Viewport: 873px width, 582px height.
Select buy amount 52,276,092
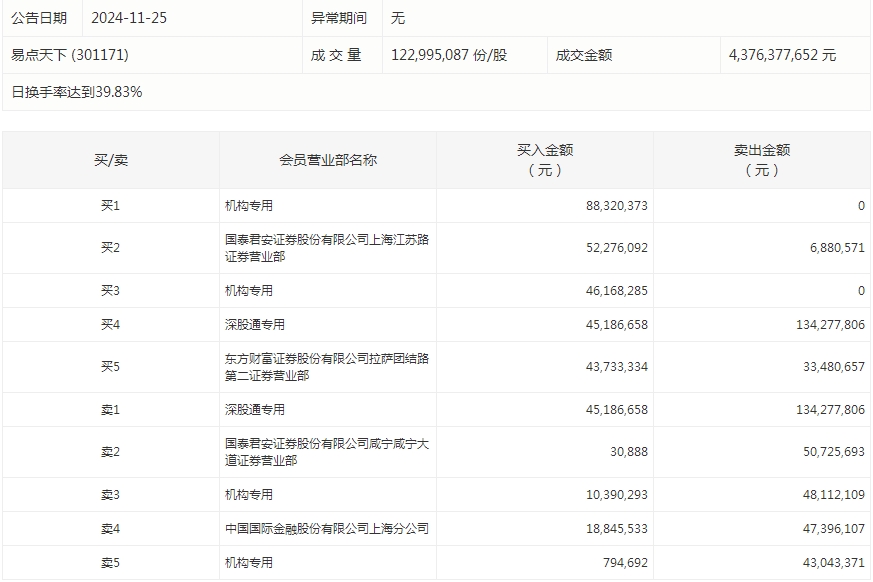[616, 247]
